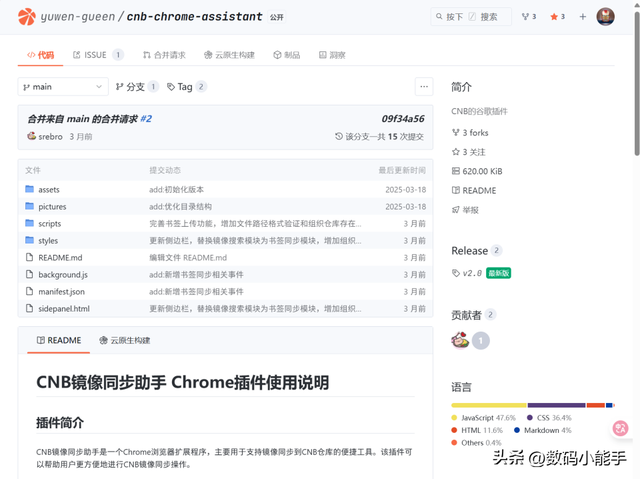Viewport: 640px width, 479px height.
Task: Open the Release section heading
Action: tap(469, 251)
